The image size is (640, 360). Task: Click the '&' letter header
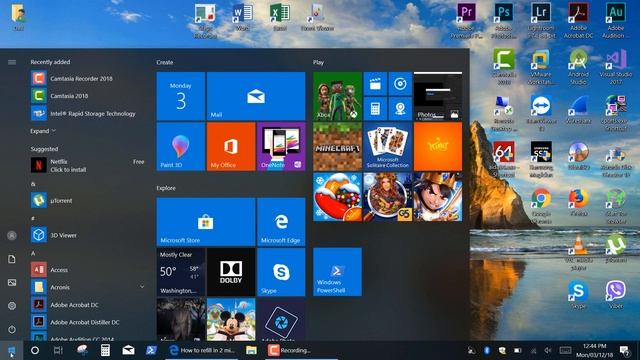point(33,184)
